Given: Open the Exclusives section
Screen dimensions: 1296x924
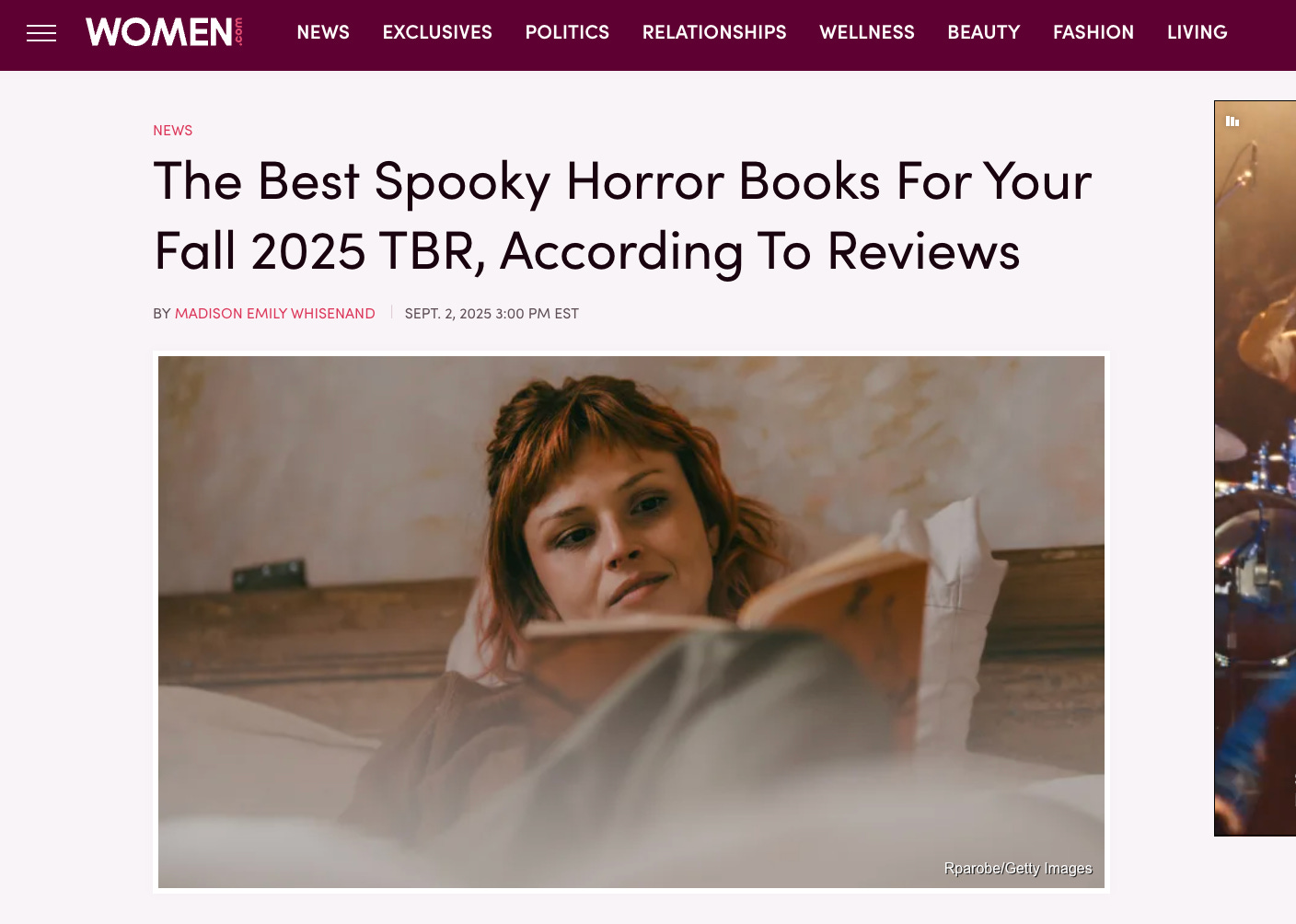Looking at the screenshot, I should pos(437,32).
